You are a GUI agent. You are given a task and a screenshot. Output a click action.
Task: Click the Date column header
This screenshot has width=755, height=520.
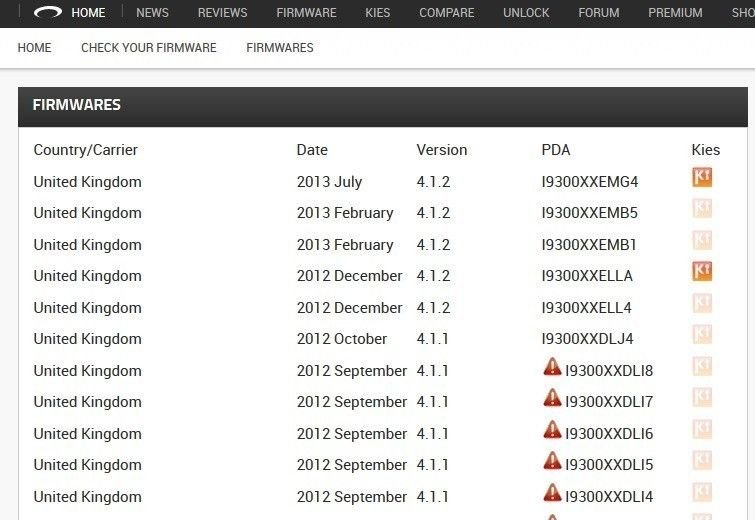(312, 150)
